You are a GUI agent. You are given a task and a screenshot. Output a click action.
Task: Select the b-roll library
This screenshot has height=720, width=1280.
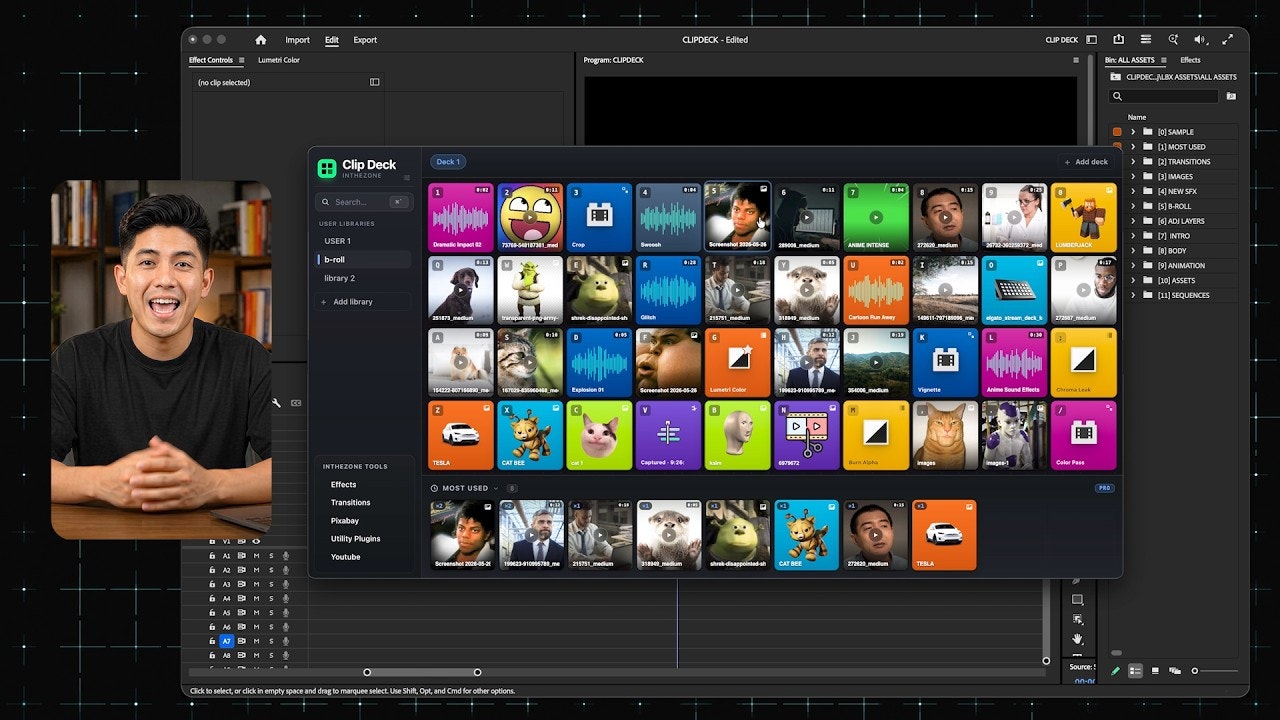click(x=364, y=259)
